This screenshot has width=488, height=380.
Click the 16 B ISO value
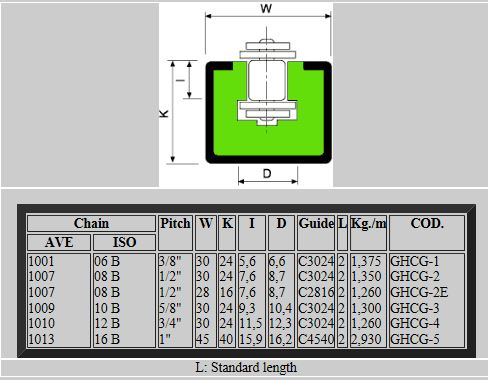tap(107, 339)
